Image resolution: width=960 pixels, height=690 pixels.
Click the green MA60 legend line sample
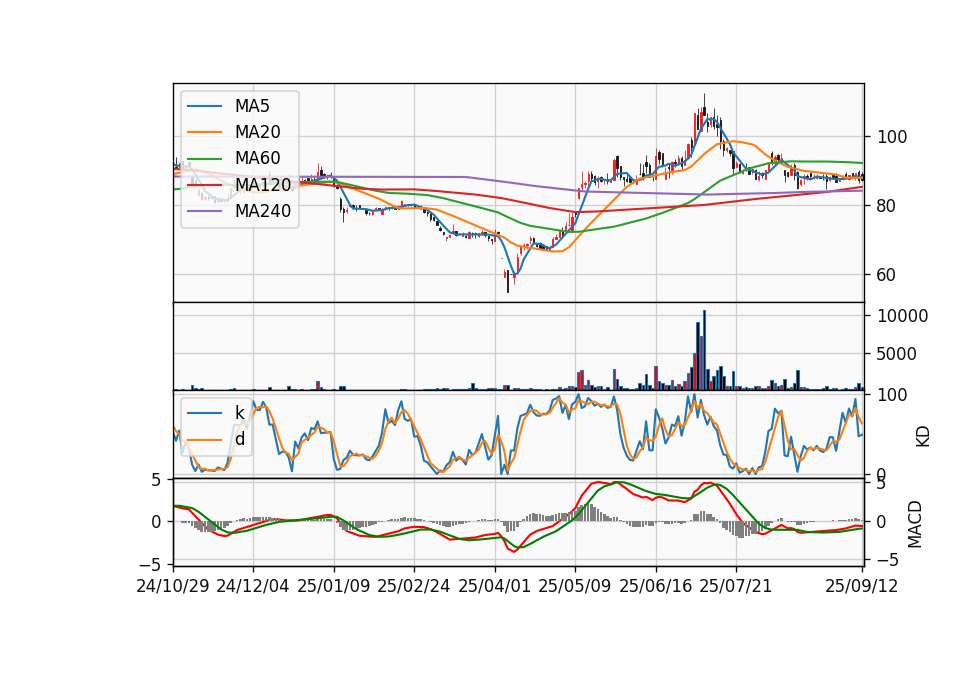click(204, 159)
